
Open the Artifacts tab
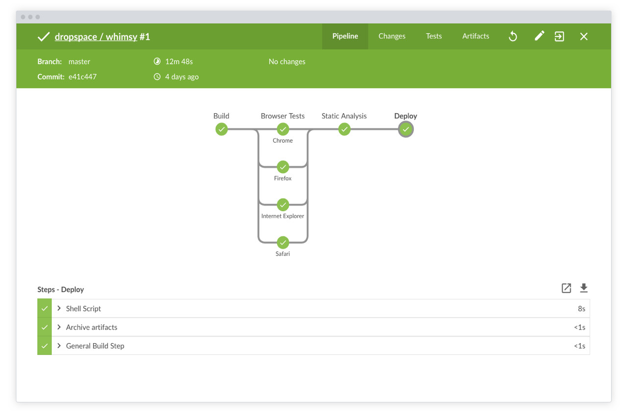pos(476,37)
